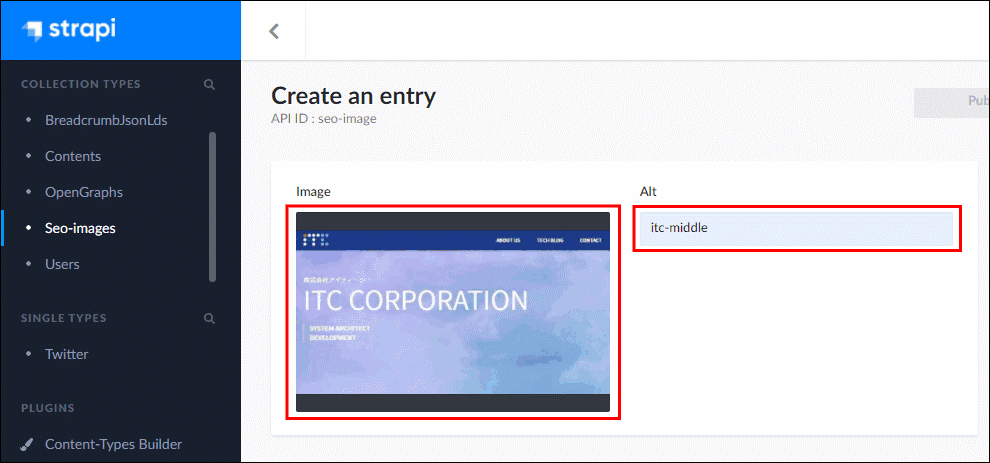Search collection types with magnifier icon
Viewport: 990px width, 463px height.
click(x=210, y=85)
